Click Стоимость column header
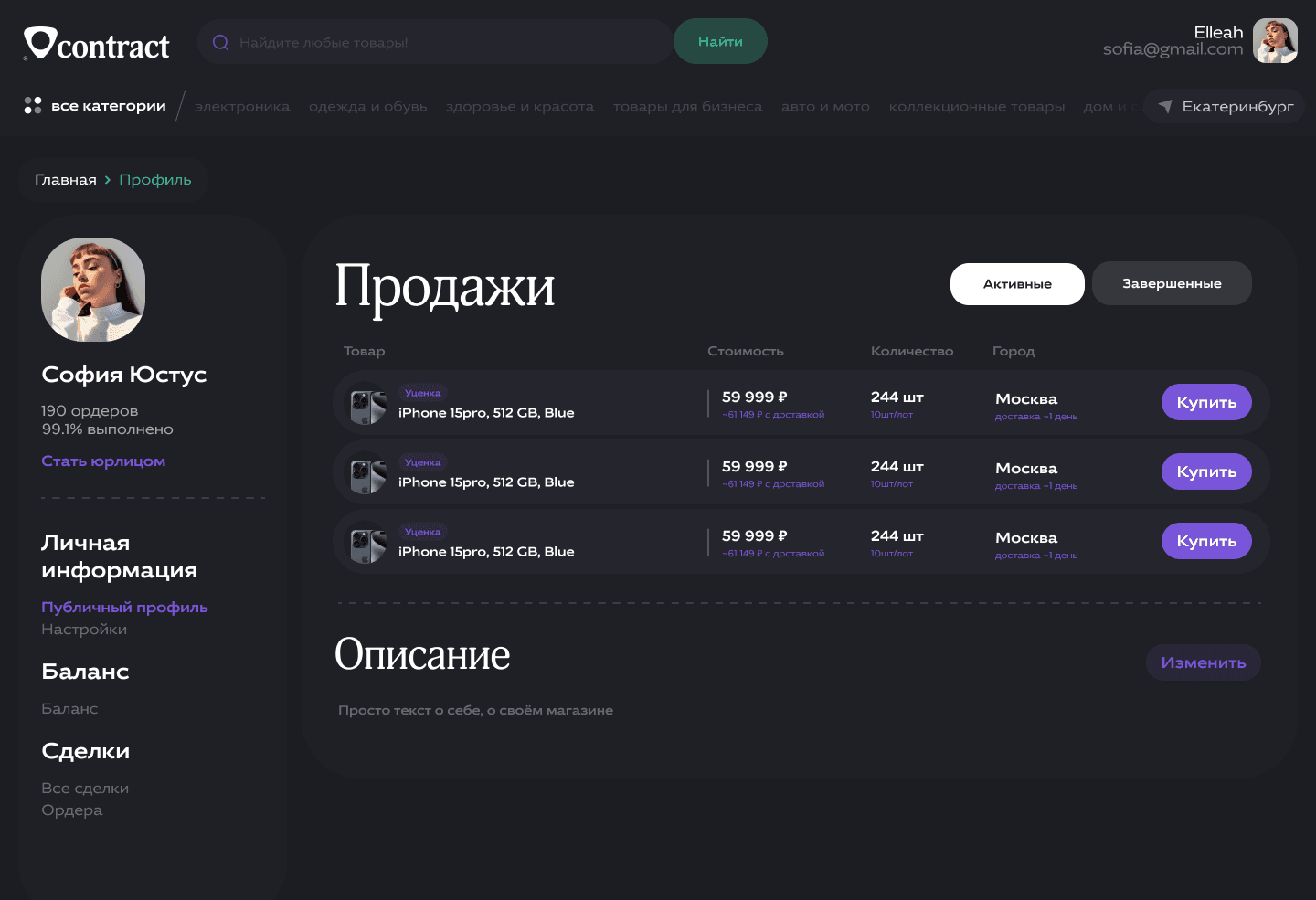 pos(746,352)
